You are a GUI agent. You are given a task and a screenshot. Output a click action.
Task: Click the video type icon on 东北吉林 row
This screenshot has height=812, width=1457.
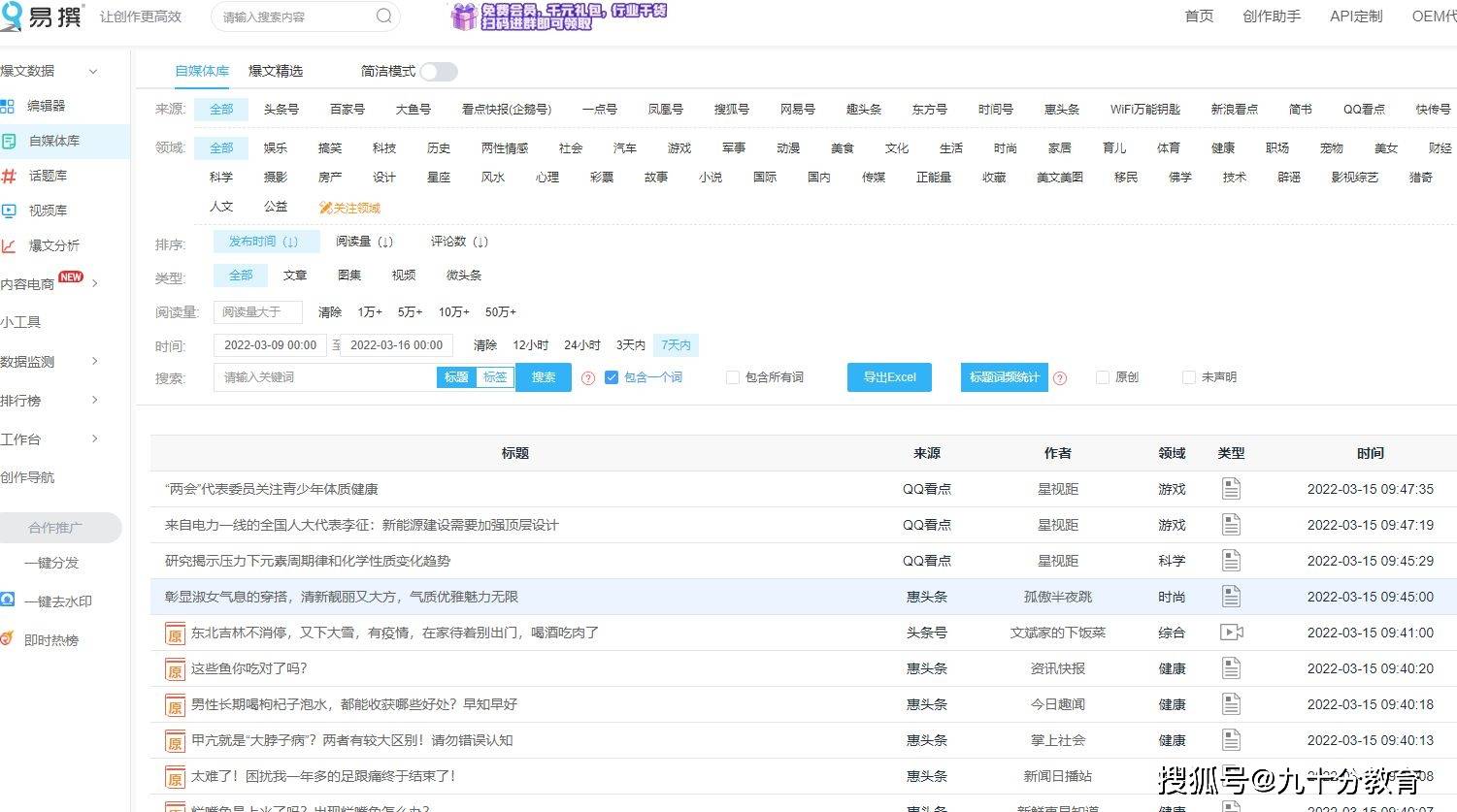pos(1230,632)
